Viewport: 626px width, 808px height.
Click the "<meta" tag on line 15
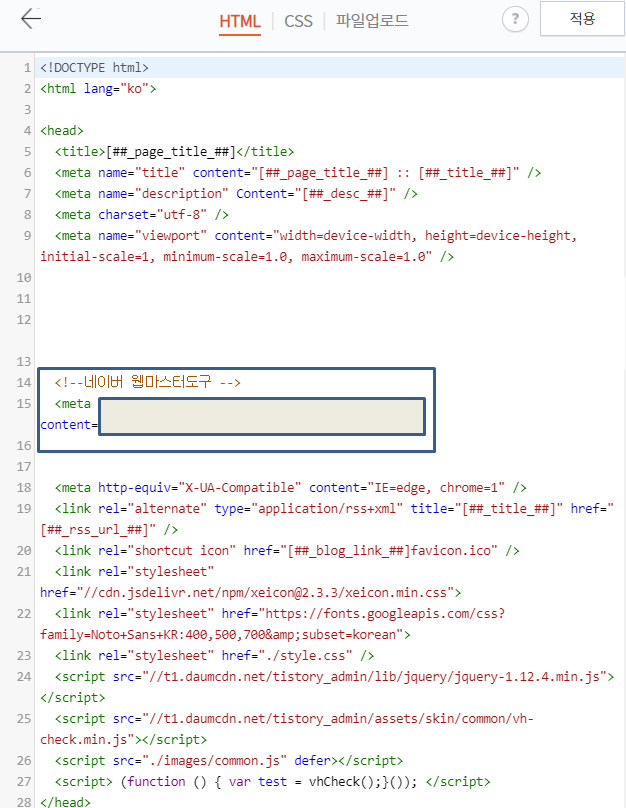pos(73,403)
